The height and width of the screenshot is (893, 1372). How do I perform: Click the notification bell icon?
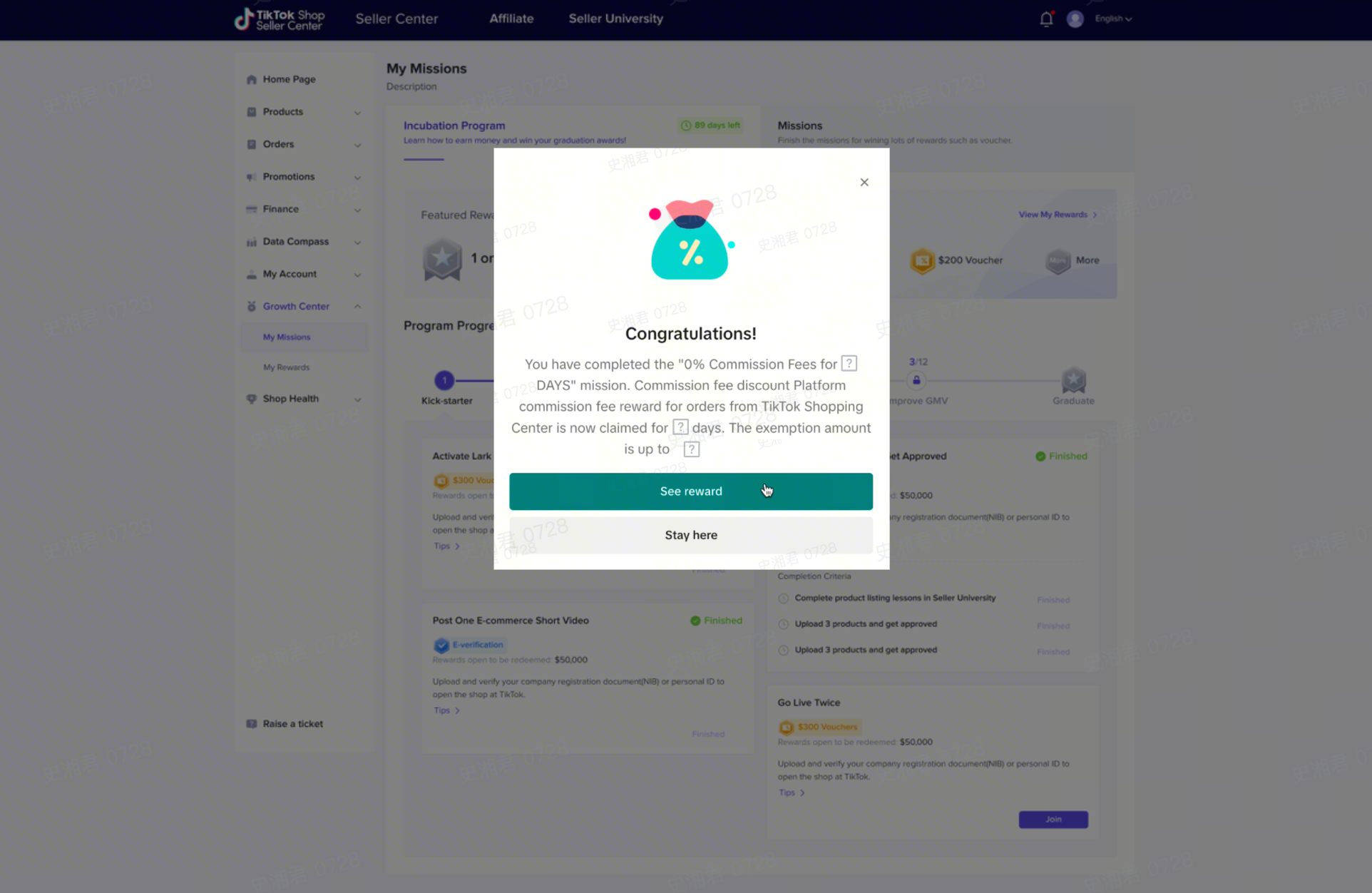tap(1045, 19)
